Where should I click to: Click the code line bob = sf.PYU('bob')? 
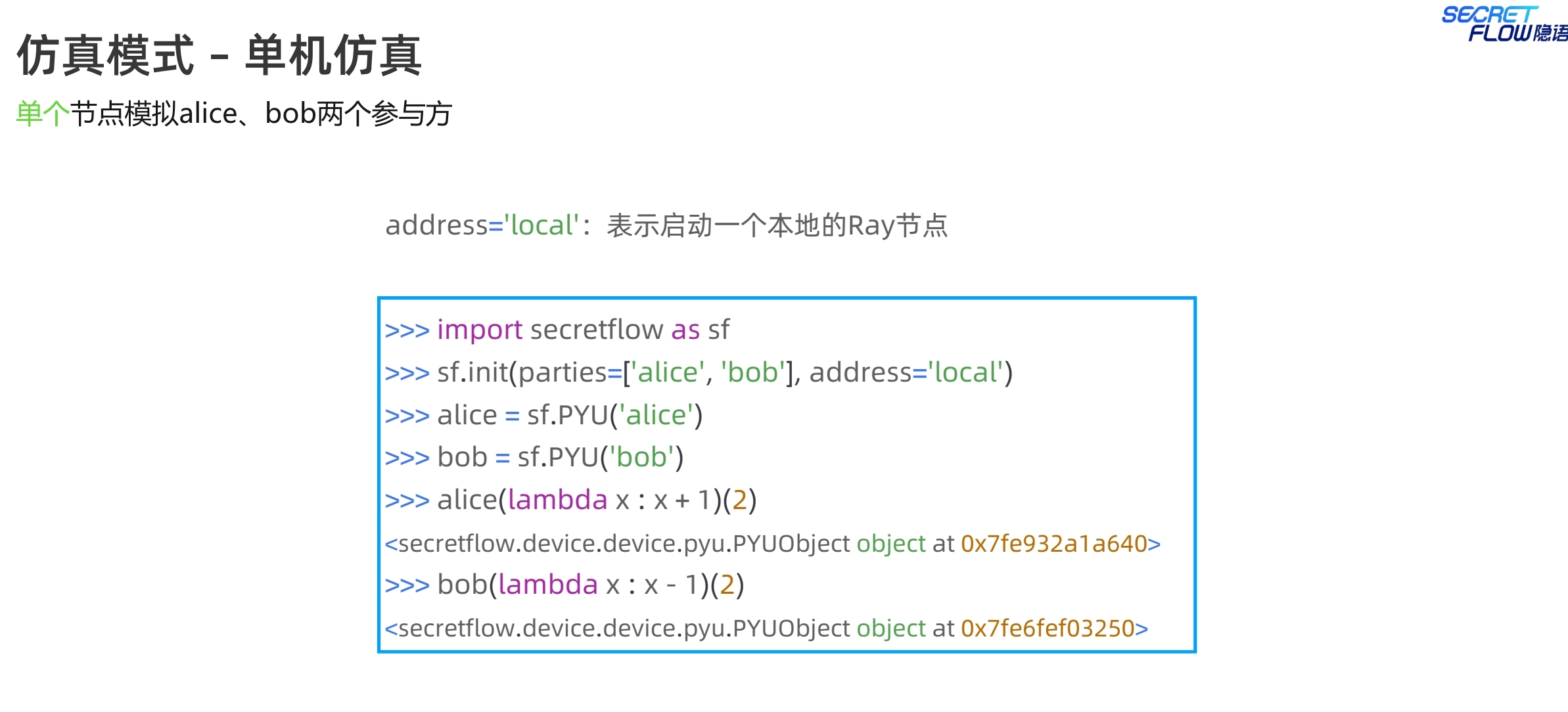pos(560,457)
